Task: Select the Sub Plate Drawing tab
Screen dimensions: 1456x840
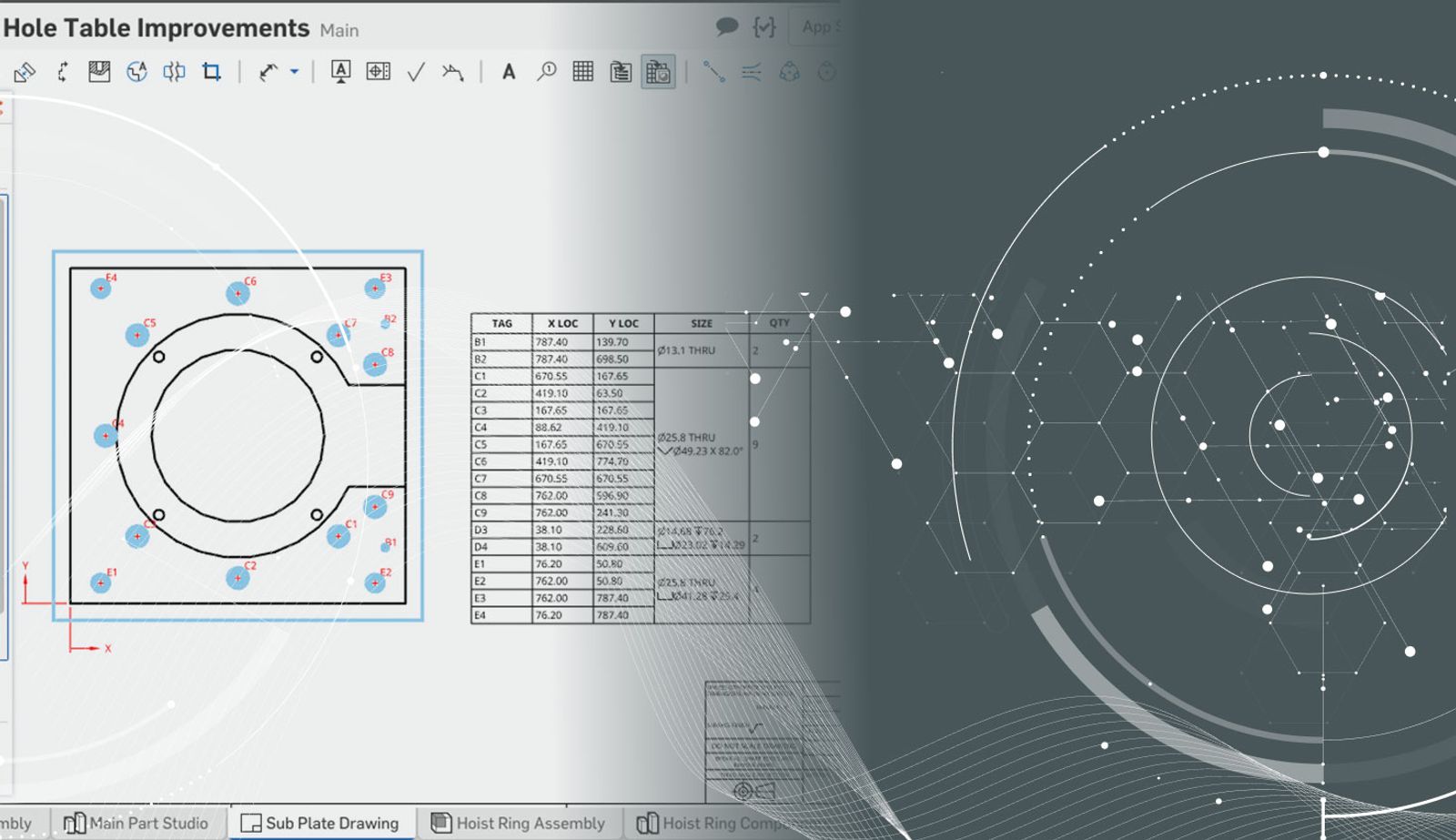Action: pos(321,823)
